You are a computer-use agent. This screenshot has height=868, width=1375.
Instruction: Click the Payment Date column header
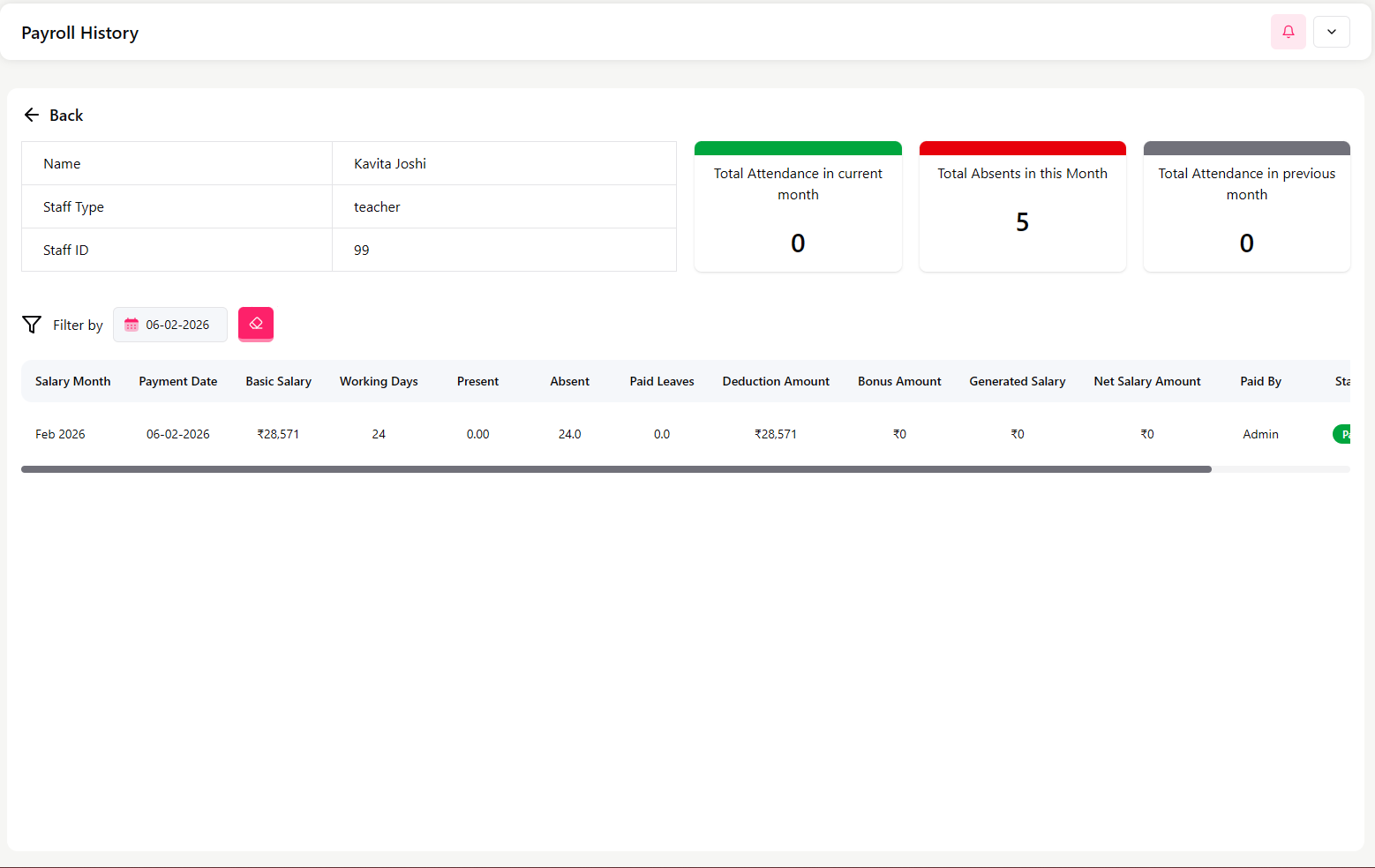click(177, 381)
